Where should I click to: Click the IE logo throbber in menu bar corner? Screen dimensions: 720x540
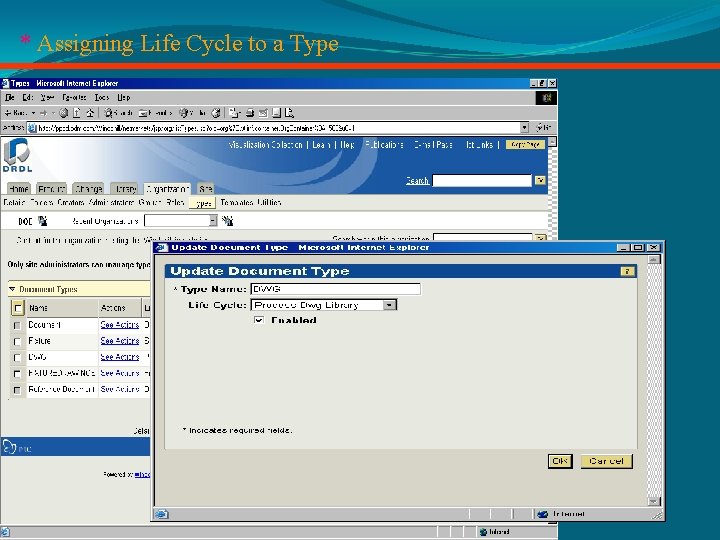[546, 98]
